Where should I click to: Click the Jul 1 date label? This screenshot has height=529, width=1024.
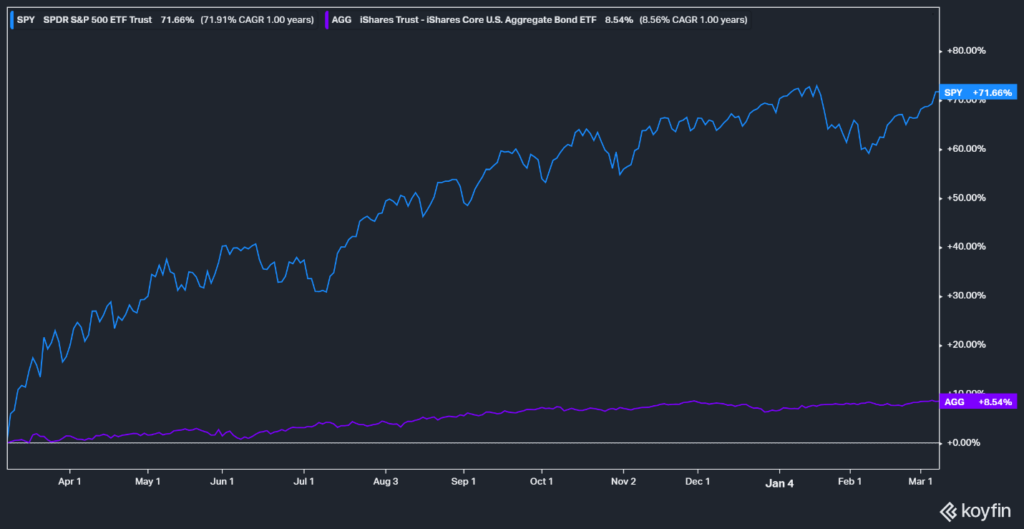(x=304, y=481)
